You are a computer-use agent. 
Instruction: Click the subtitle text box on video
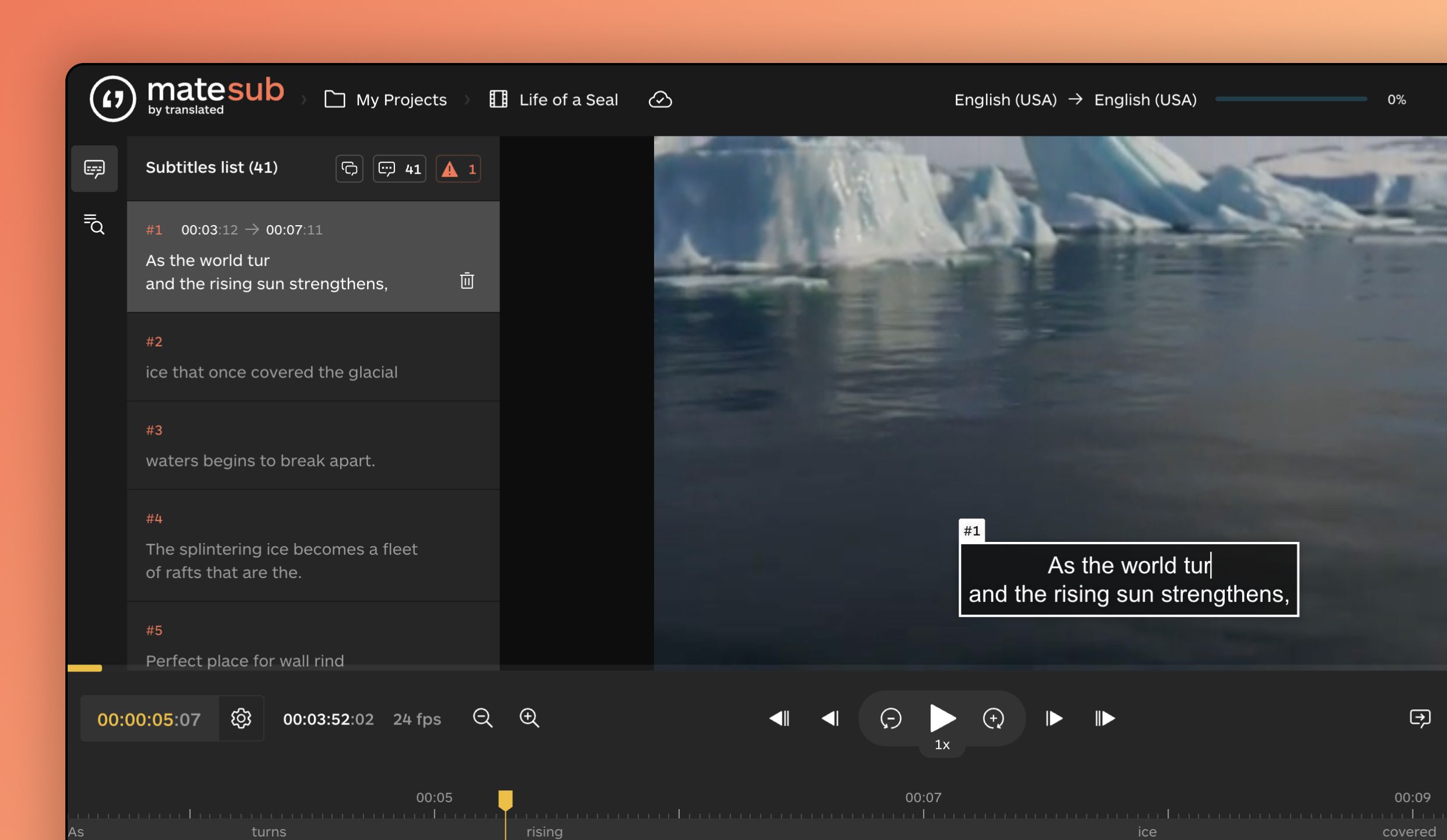point(1129,579)
